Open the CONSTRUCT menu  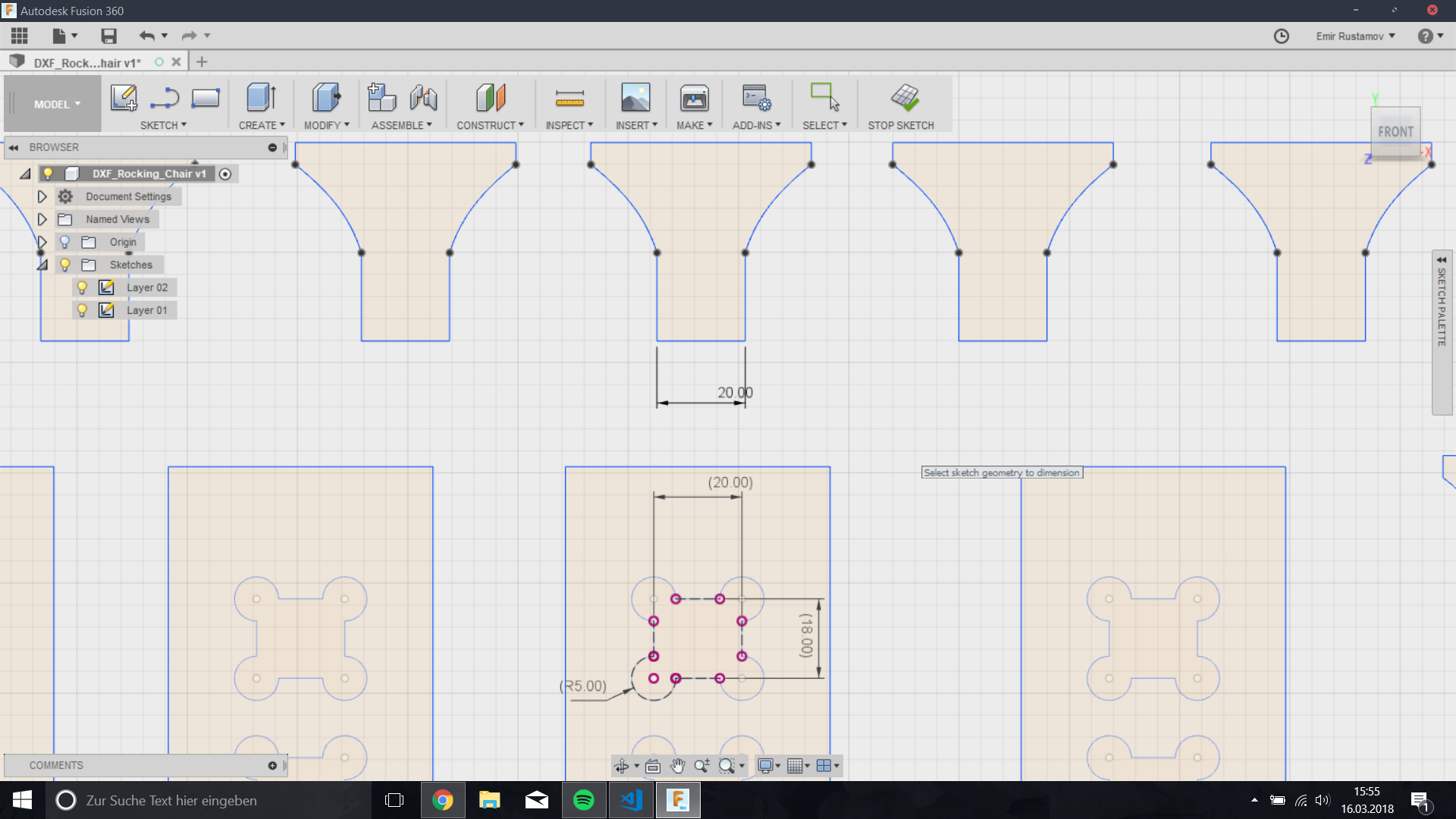coord(490,125)
